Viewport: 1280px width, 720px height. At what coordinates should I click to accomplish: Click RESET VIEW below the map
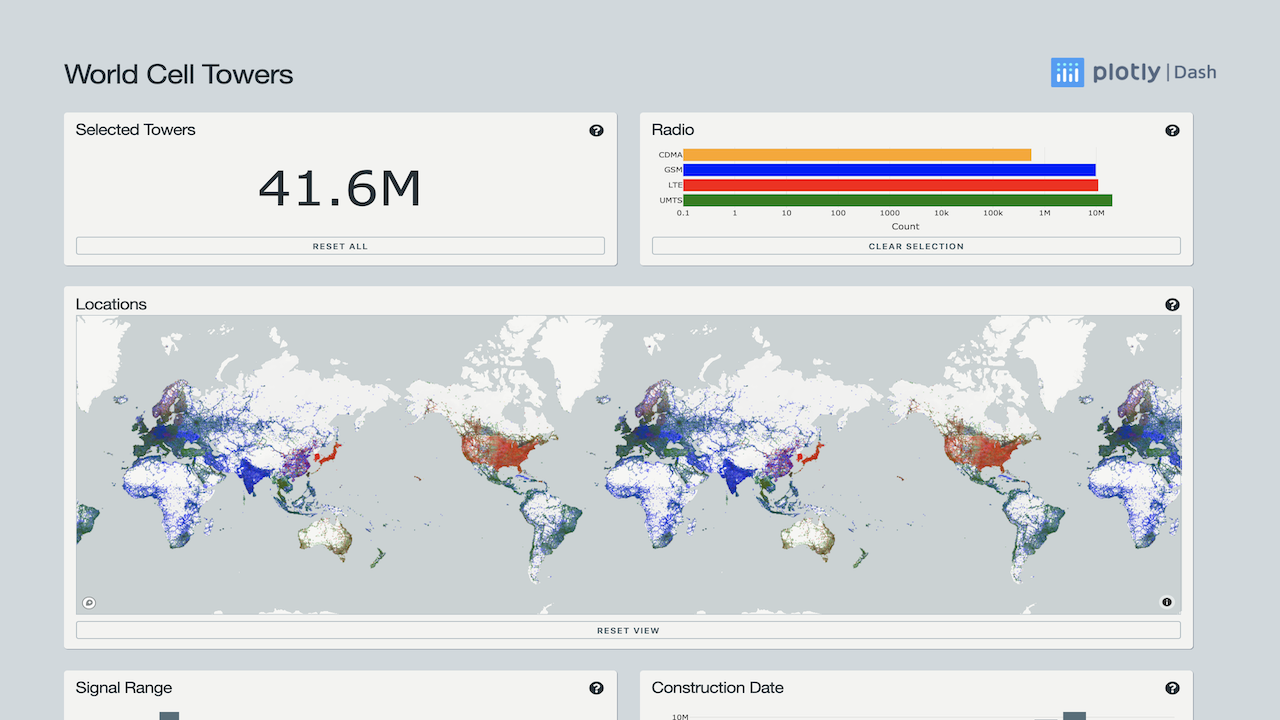pos(628,630)
